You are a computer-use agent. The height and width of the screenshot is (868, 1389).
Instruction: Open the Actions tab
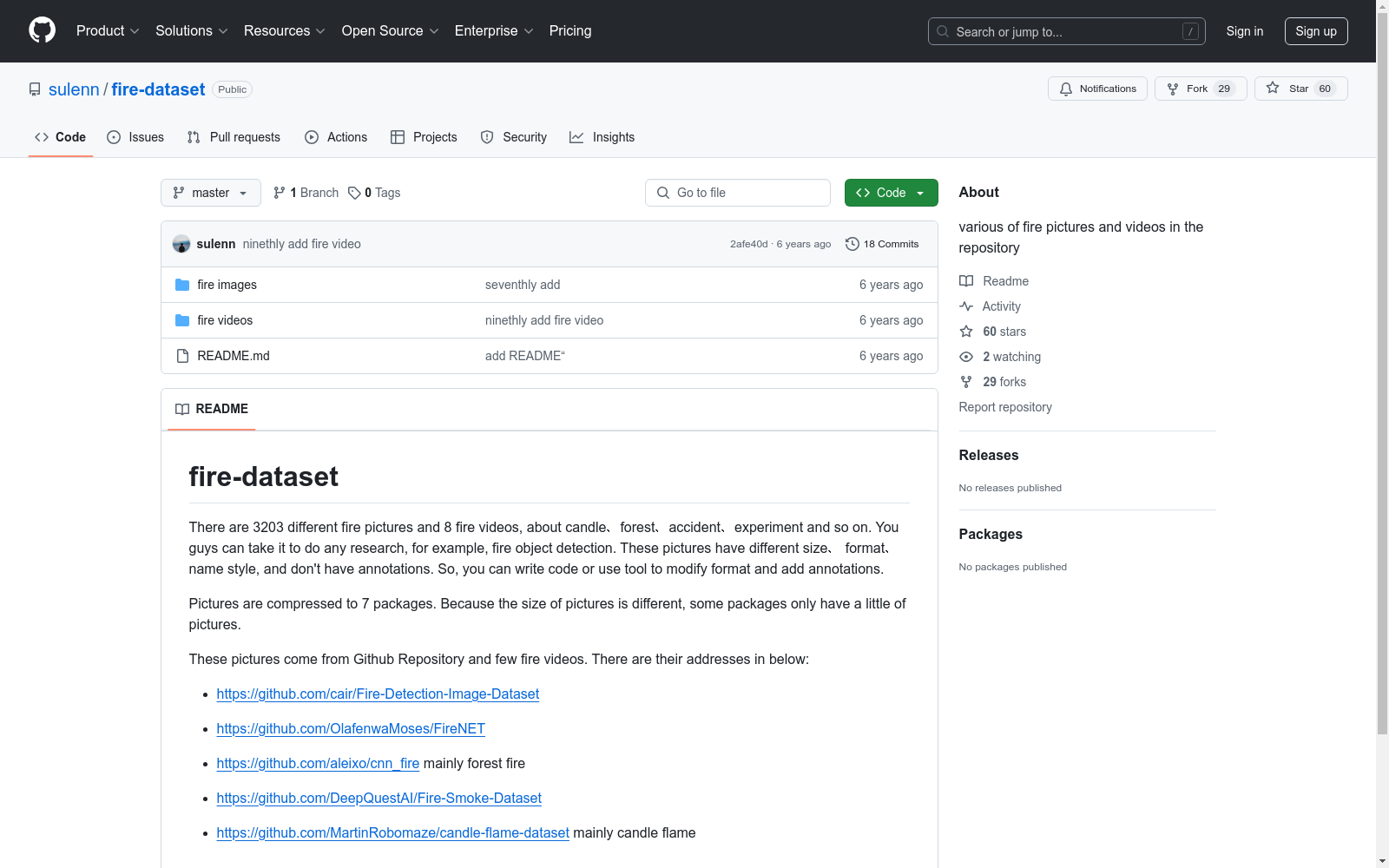tap(336, 137)
